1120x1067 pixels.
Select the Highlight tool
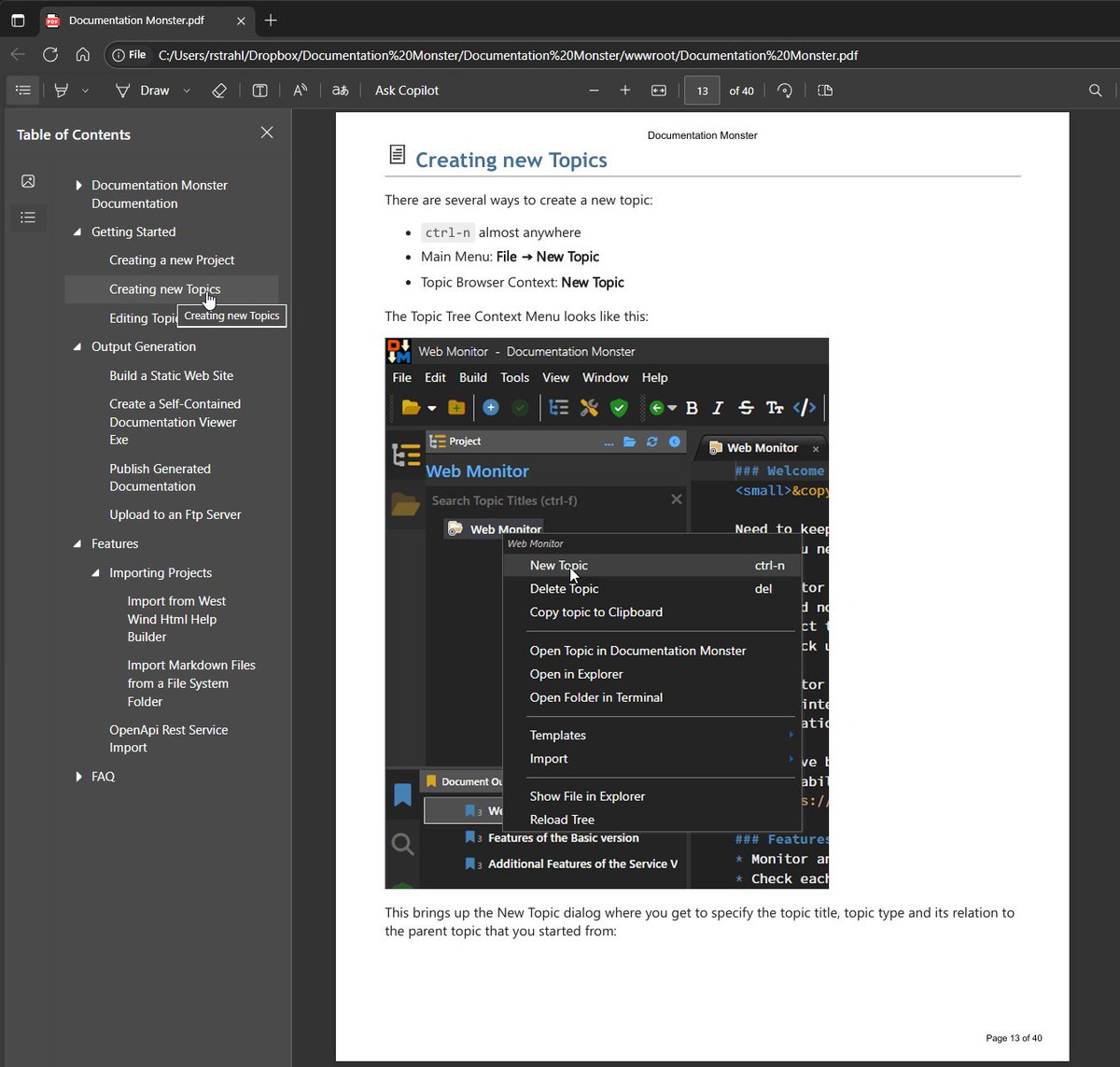[x=62, y=91]
